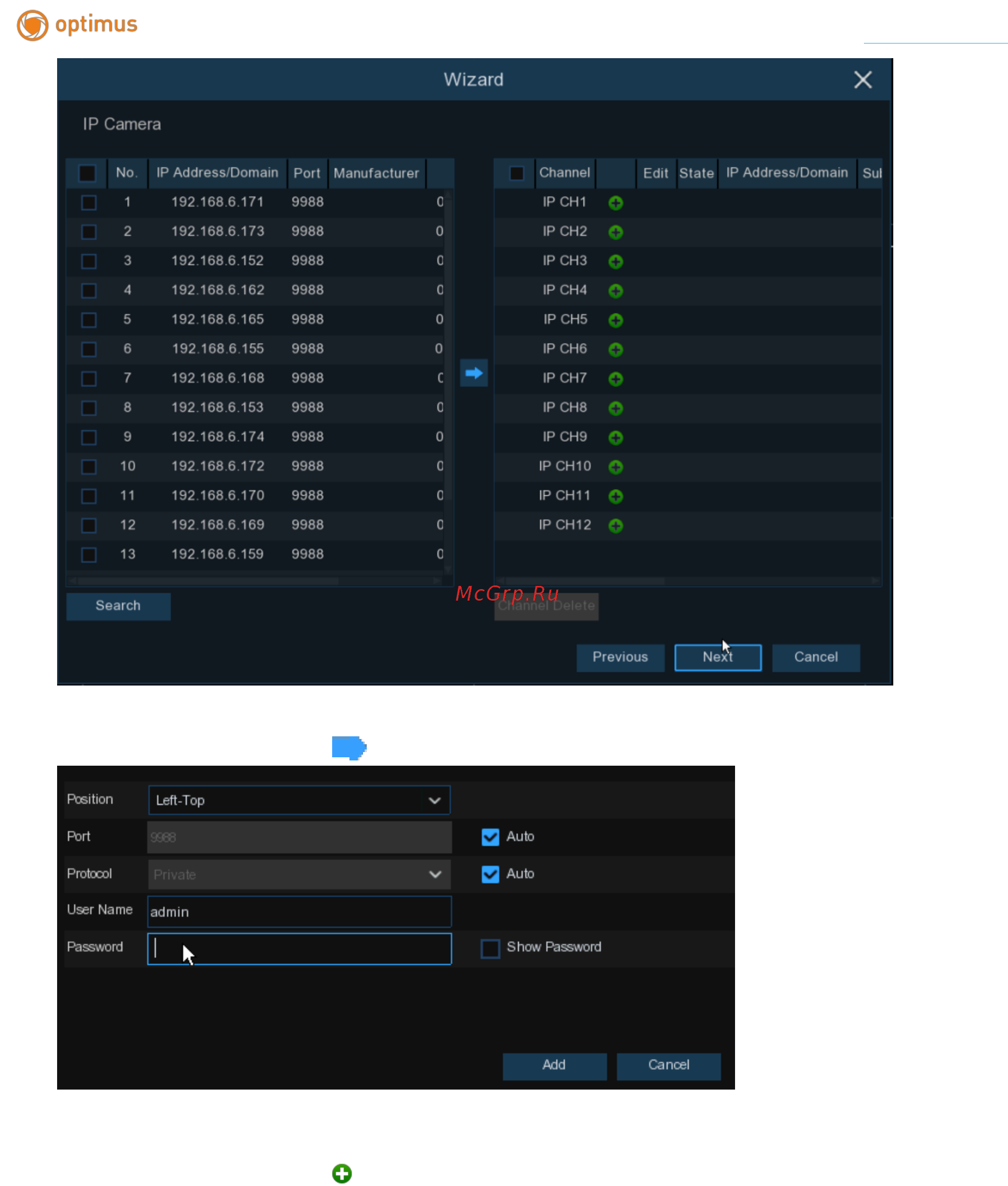The height and width of the screenshot is (1186, 1008).
Task: Check camera 192.168.6.162
Action: click(89, 290)
